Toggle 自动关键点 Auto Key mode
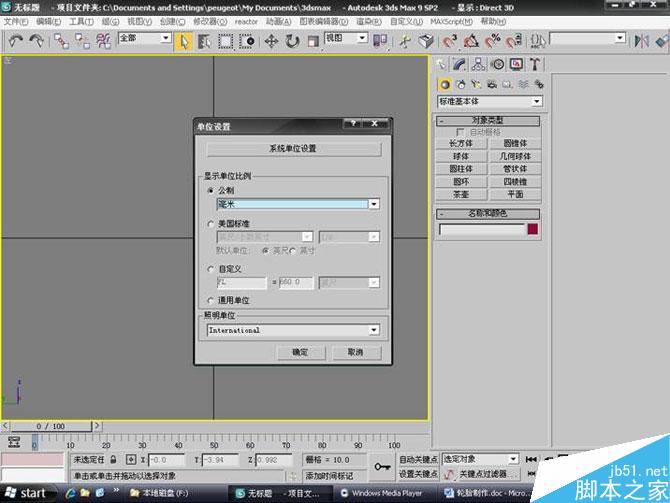The image size is (670, 503). click(x=418, y=459)
